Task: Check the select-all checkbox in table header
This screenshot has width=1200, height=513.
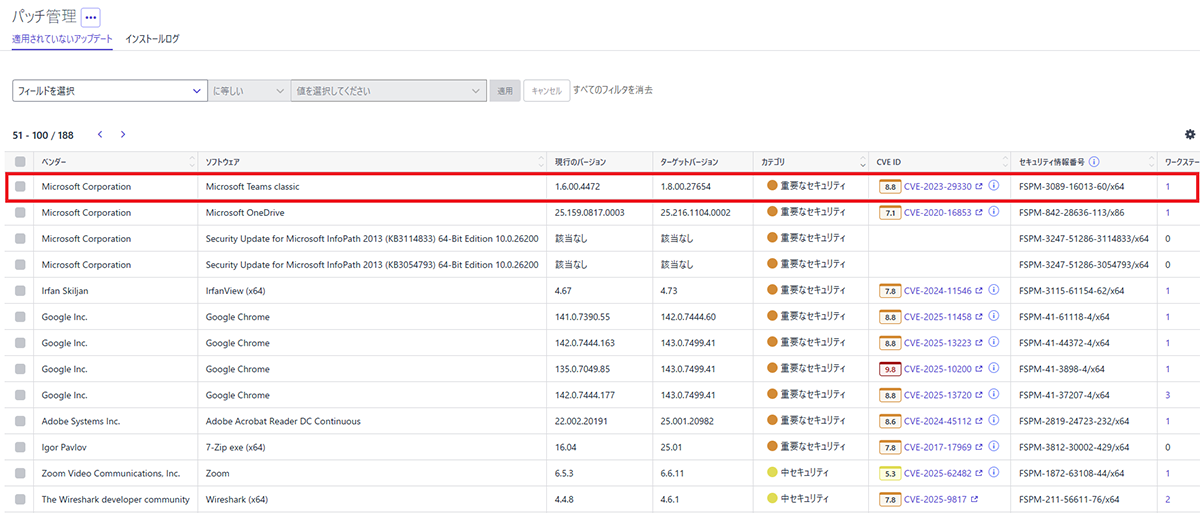Action: tap(20, 161)
